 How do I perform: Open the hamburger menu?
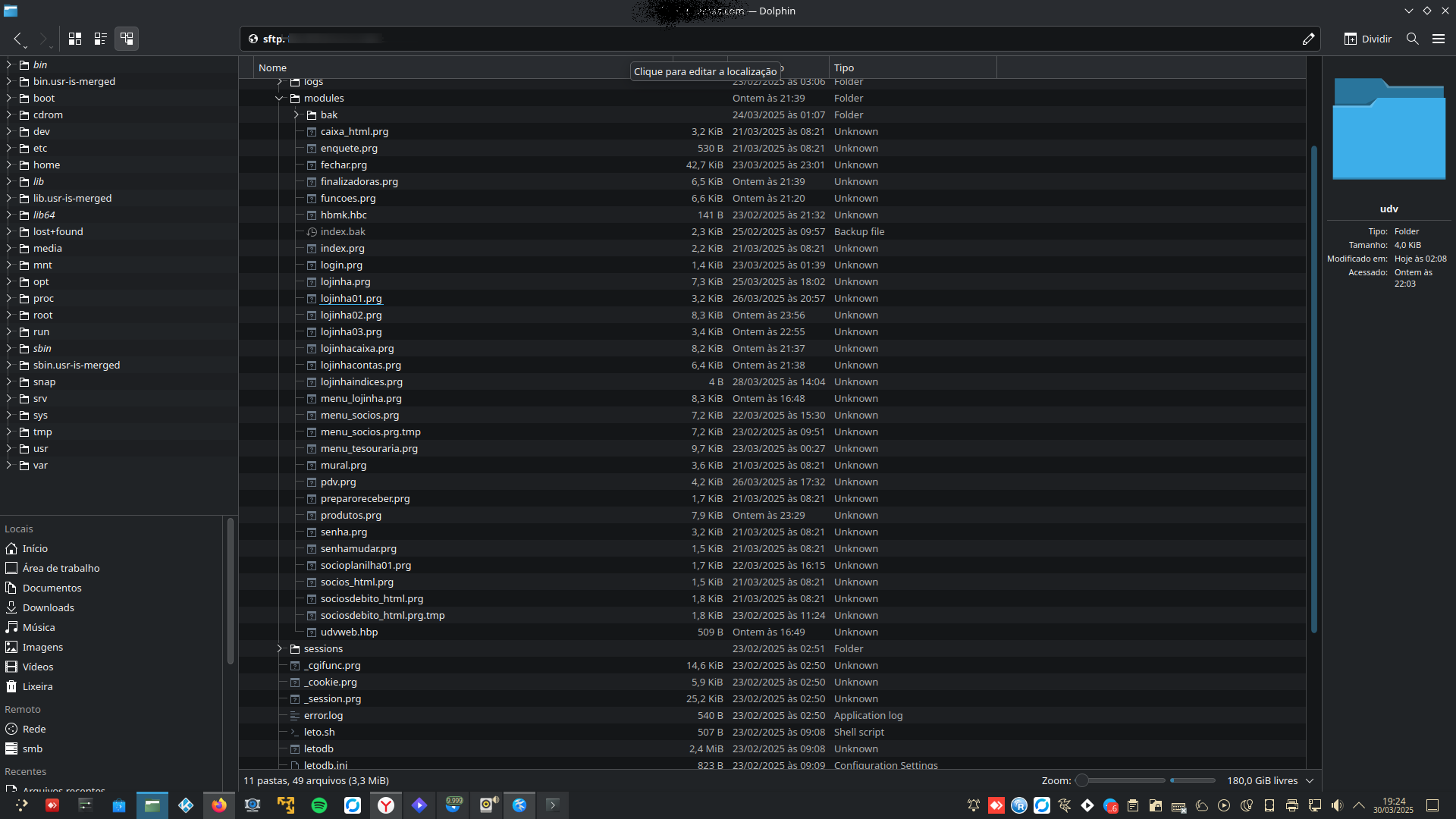click(x=1438, y=39)
